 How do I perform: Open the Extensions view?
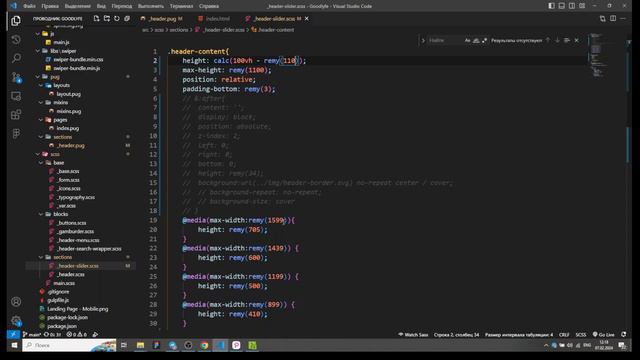pos(16,115)
